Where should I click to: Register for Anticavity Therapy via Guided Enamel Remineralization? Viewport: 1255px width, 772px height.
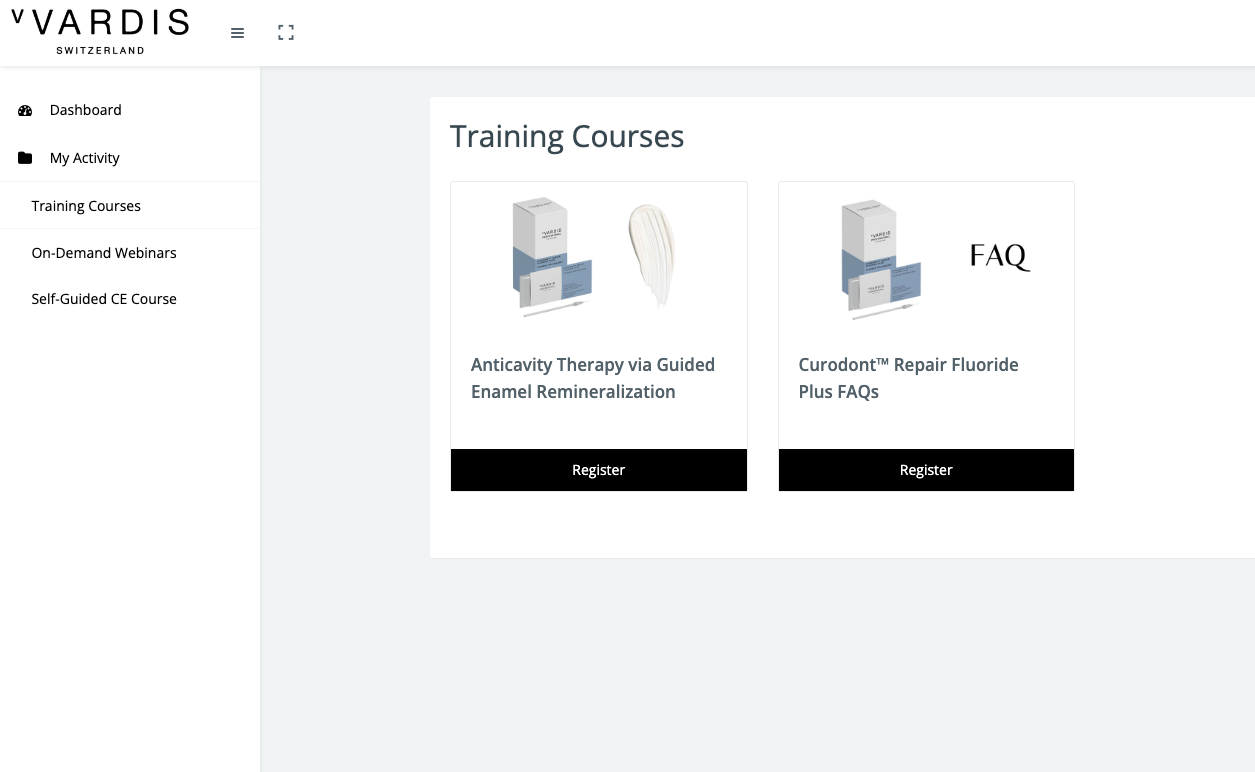(x=598, y=469)
